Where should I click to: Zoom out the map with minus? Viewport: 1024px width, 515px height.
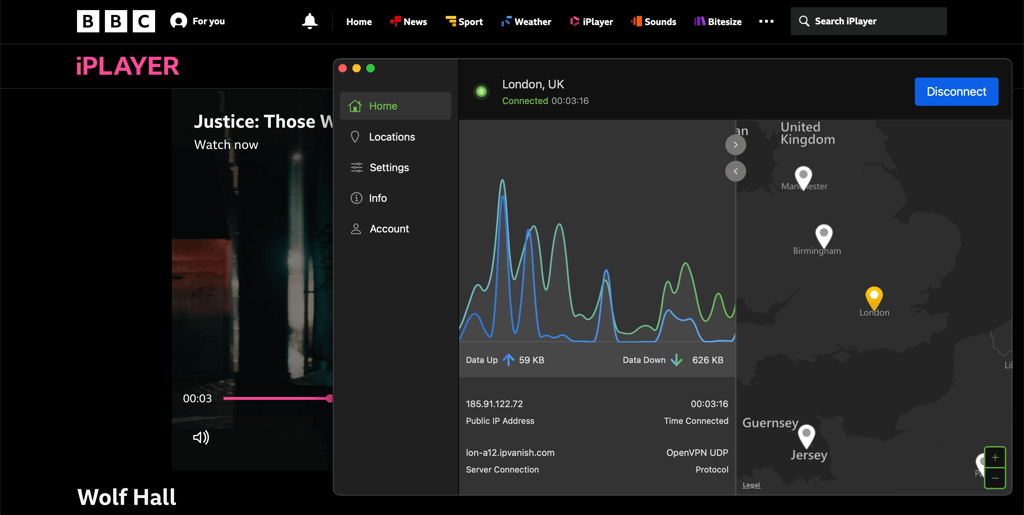[995, 478]
